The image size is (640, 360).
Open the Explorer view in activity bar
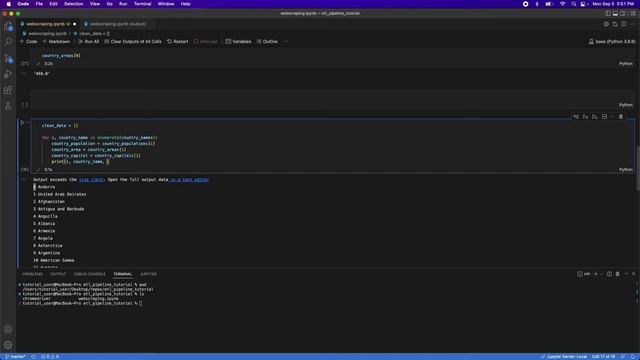coord(8,27)
